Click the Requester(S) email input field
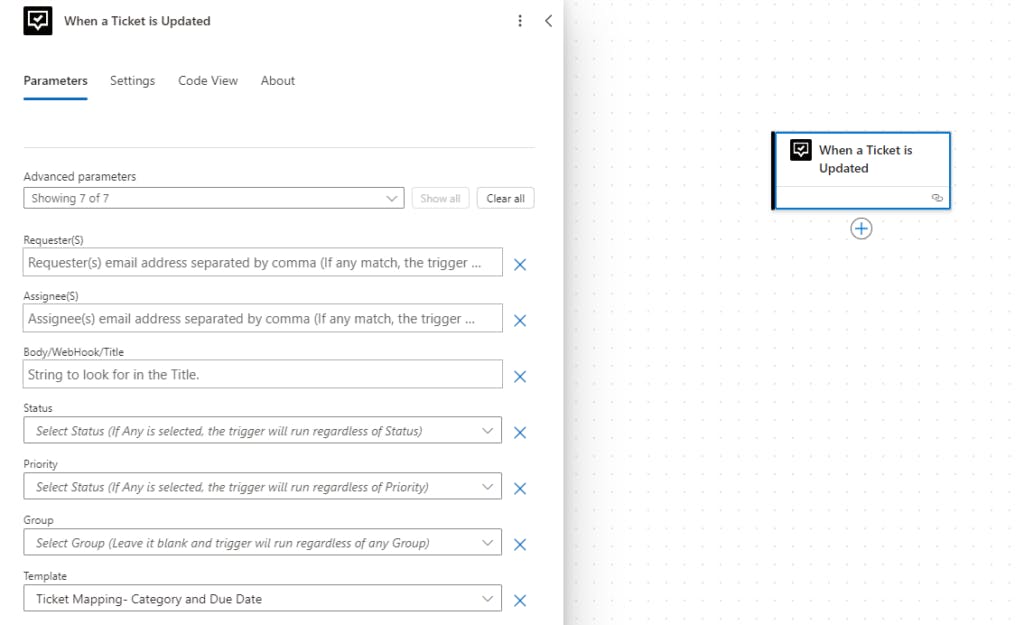This screenshot has width=1024, height=625. coord(262,263)
